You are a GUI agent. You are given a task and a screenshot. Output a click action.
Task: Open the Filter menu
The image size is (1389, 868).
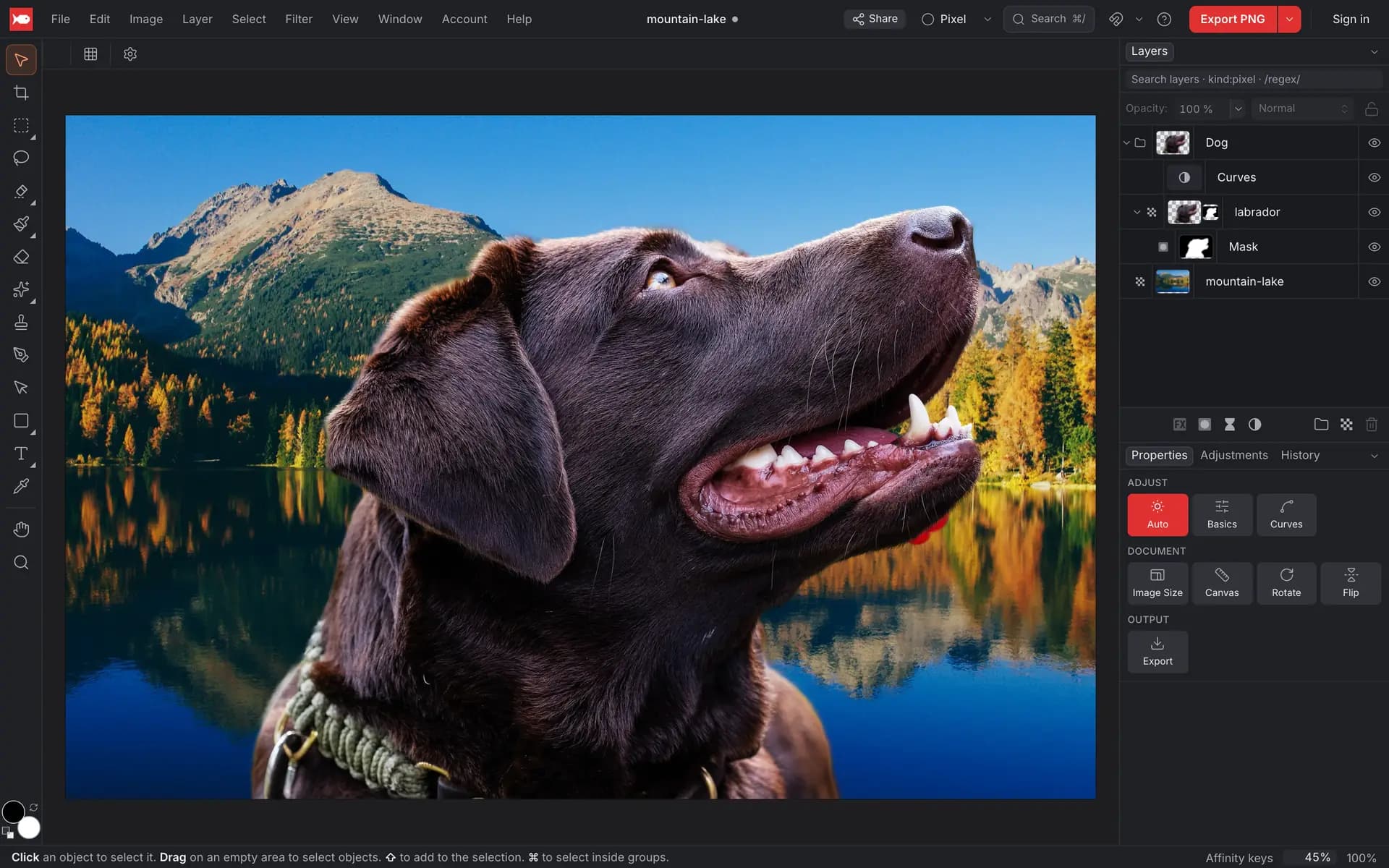pos(299,20)
